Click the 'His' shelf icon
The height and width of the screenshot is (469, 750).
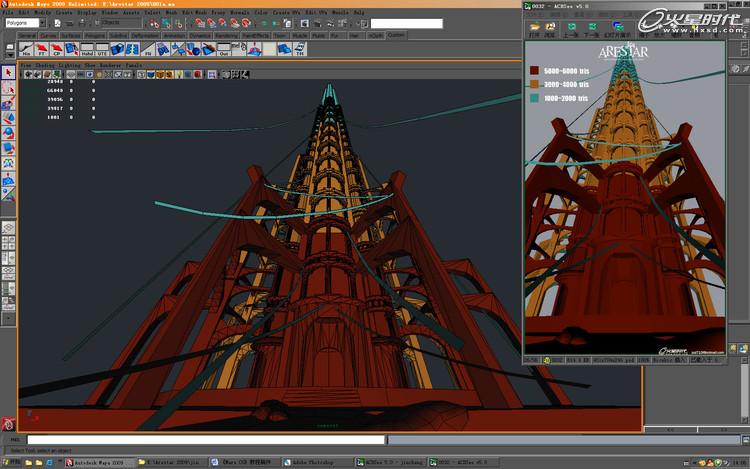point(26,49)
